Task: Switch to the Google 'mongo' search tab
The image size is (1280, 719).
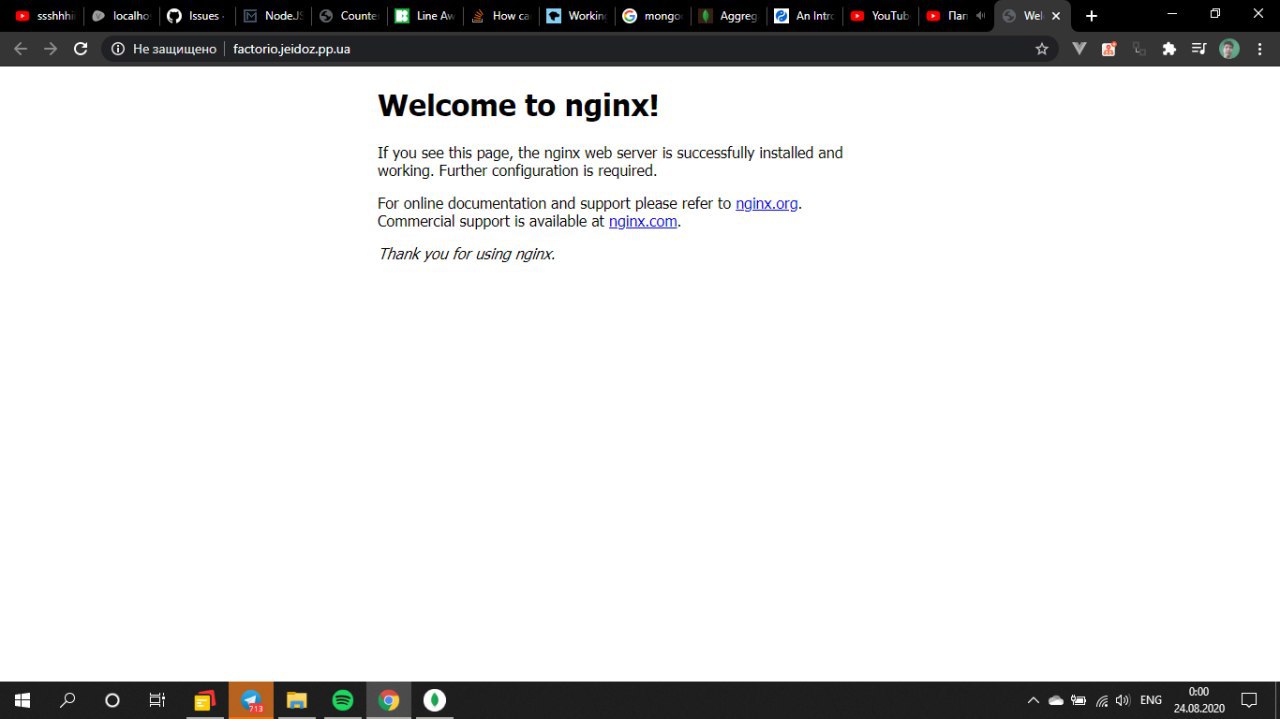Action: point(651,16)
